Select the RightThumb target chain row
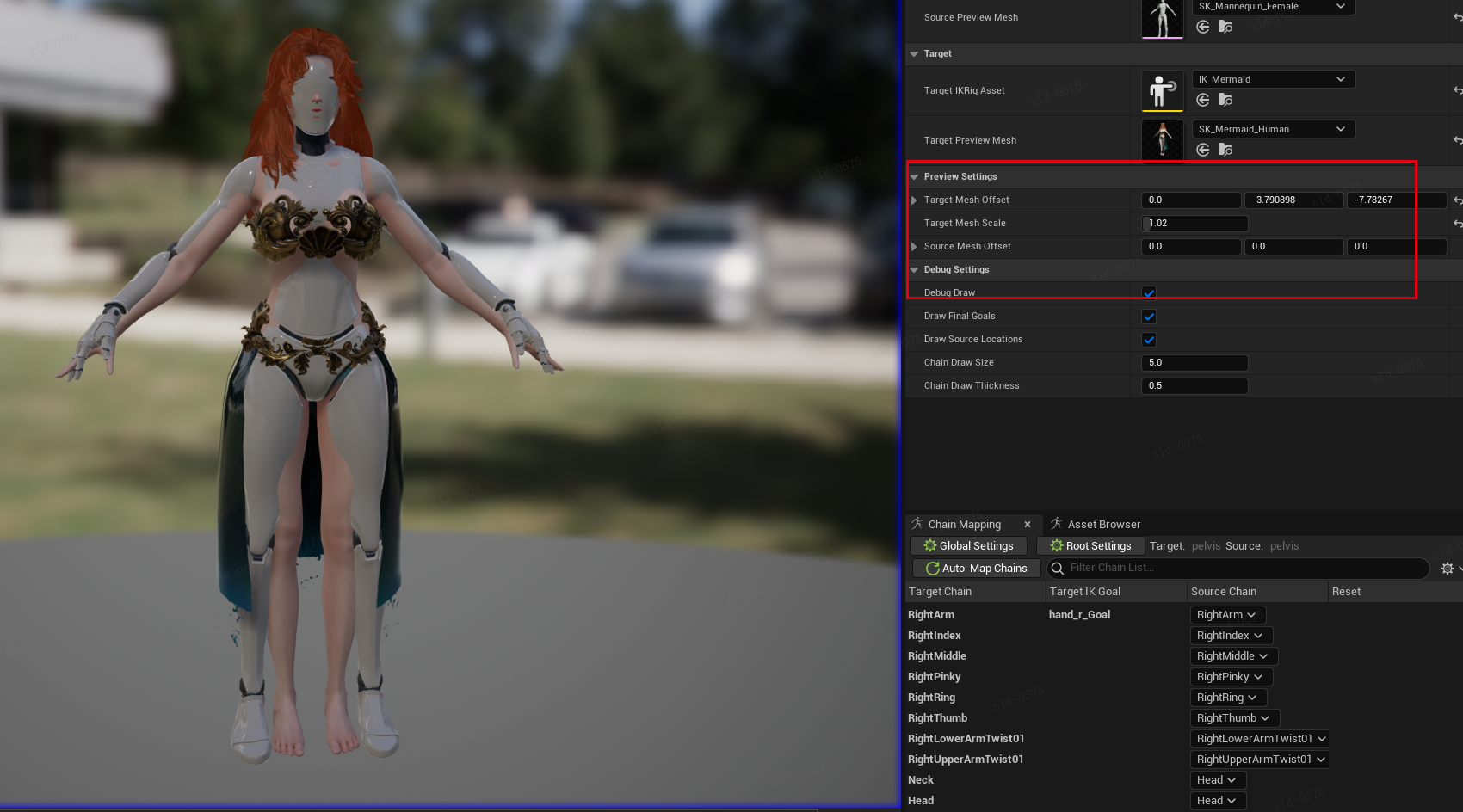The height and width of the screenshot is (812, 1463). click(x=937, y=718)
